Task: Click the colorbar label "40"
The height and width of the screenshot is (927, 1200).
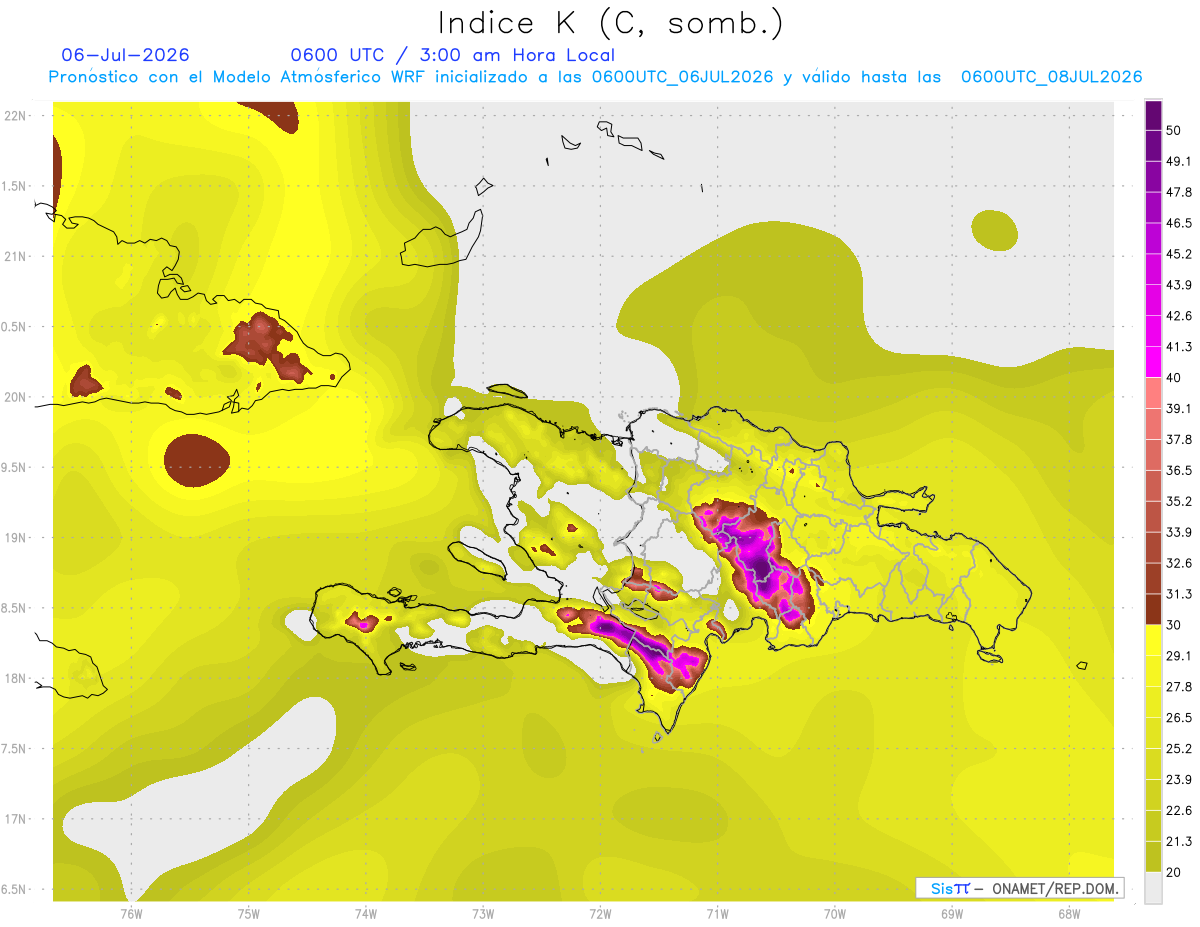Action: tap(1175, 378)
